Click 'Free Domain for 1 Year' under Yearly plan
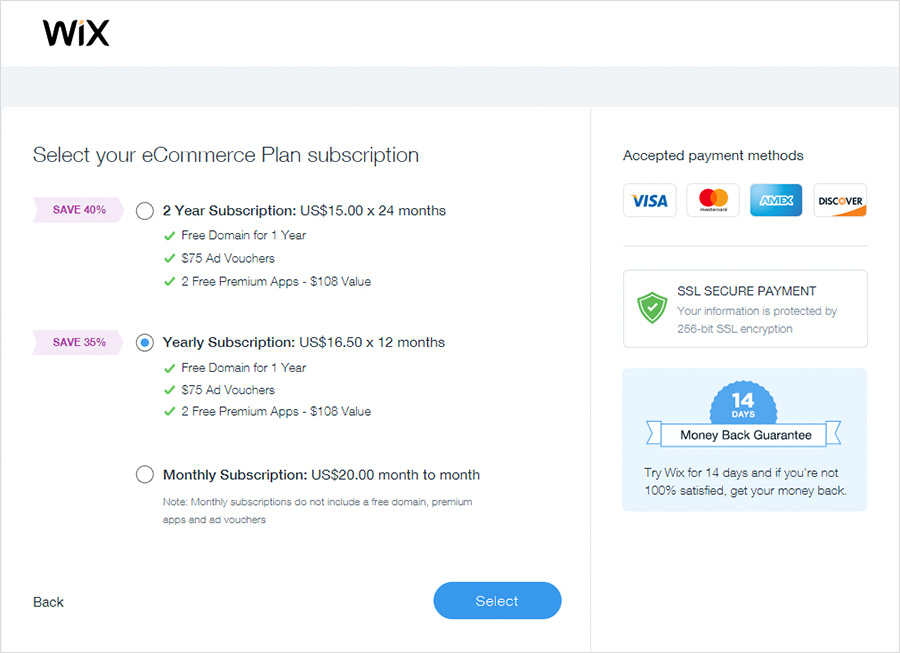Screen dimensions: 900x653 (243, 368)
